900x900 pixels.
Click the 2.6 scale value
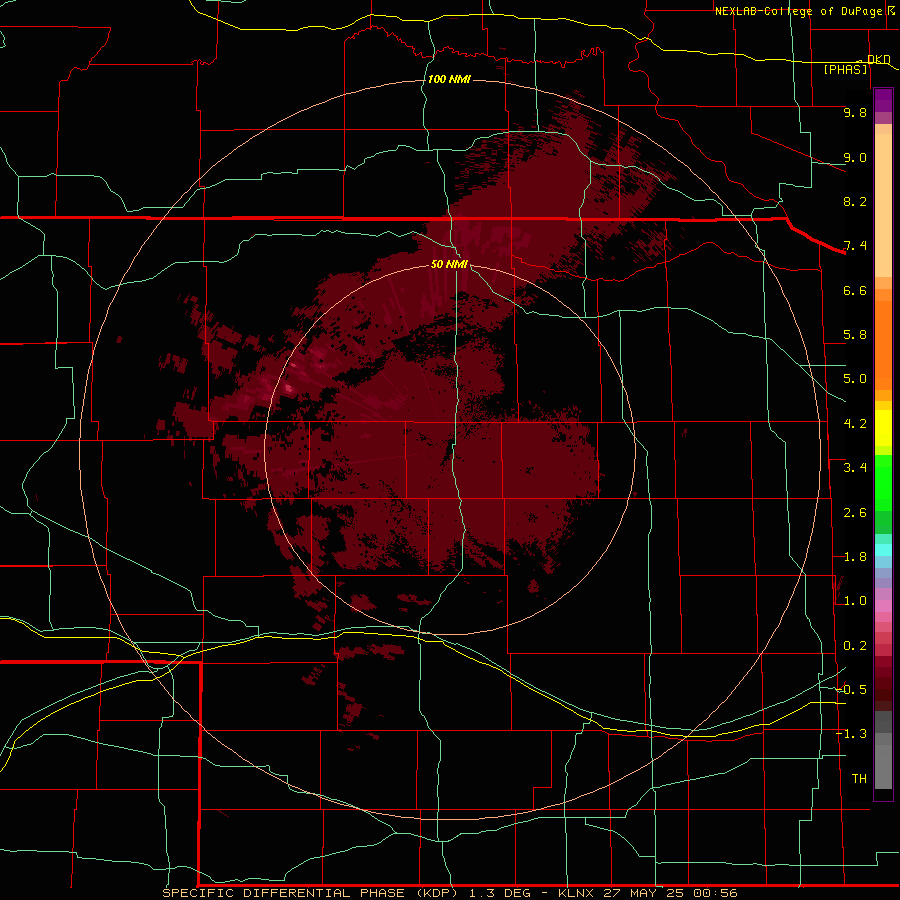click(855, 513)
